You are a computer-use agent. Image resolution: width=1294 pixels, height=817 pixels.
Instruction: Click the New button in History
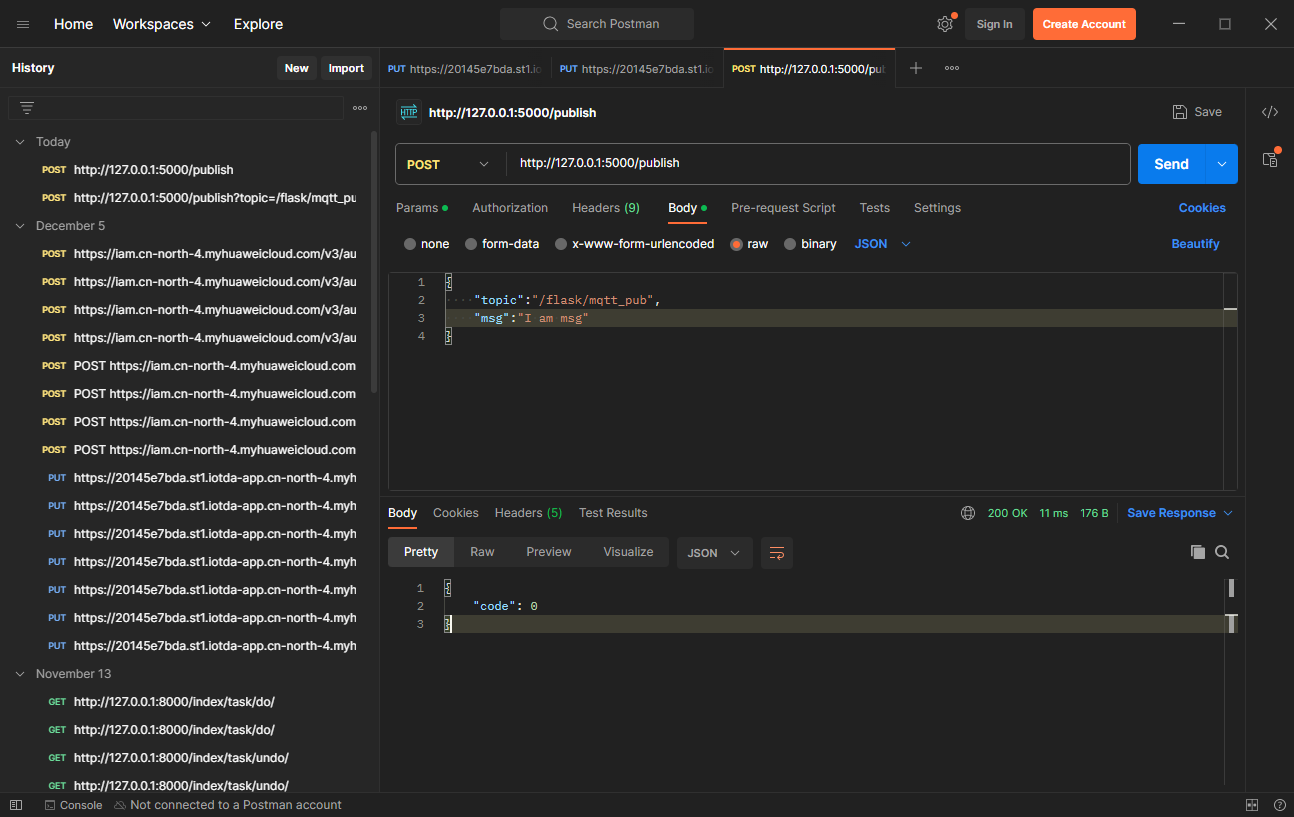[297, 68]
